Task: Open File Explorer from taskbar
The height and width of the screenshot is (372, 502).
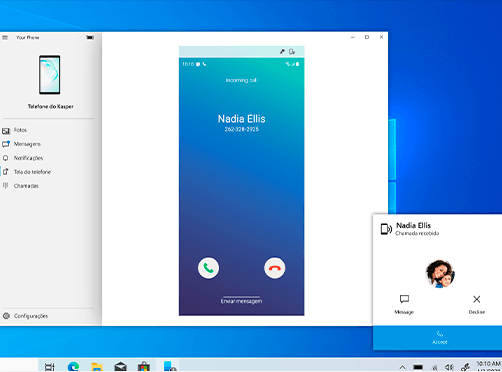Action: (x=97, y=366)
